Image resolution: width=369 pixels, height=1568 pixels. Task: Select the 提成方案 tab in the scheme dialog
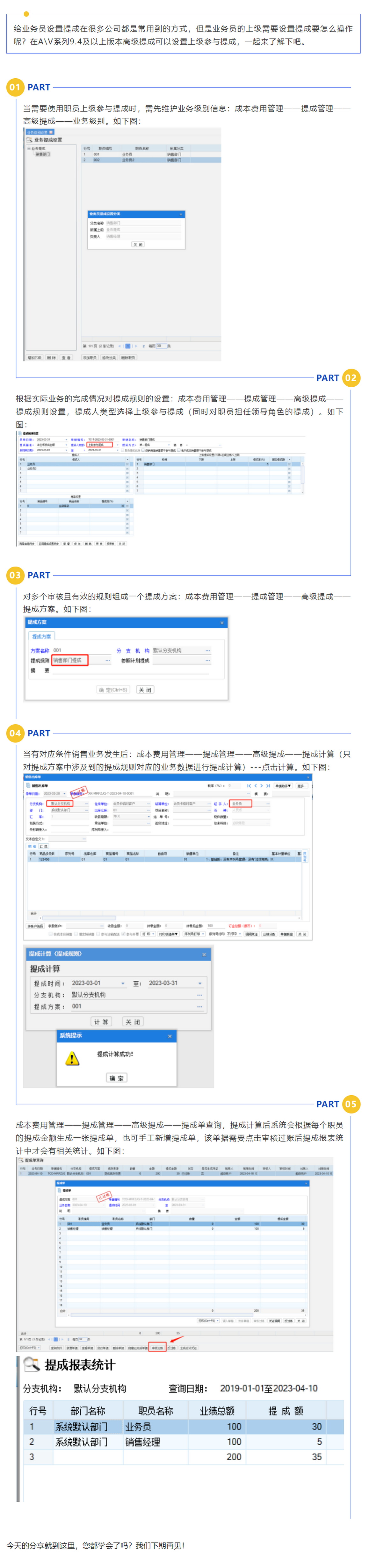[41, 636]
